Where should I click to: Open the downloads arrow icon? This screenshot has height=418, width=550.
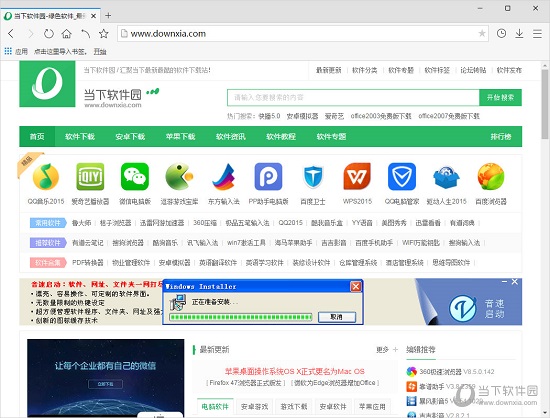coord(519,33)
